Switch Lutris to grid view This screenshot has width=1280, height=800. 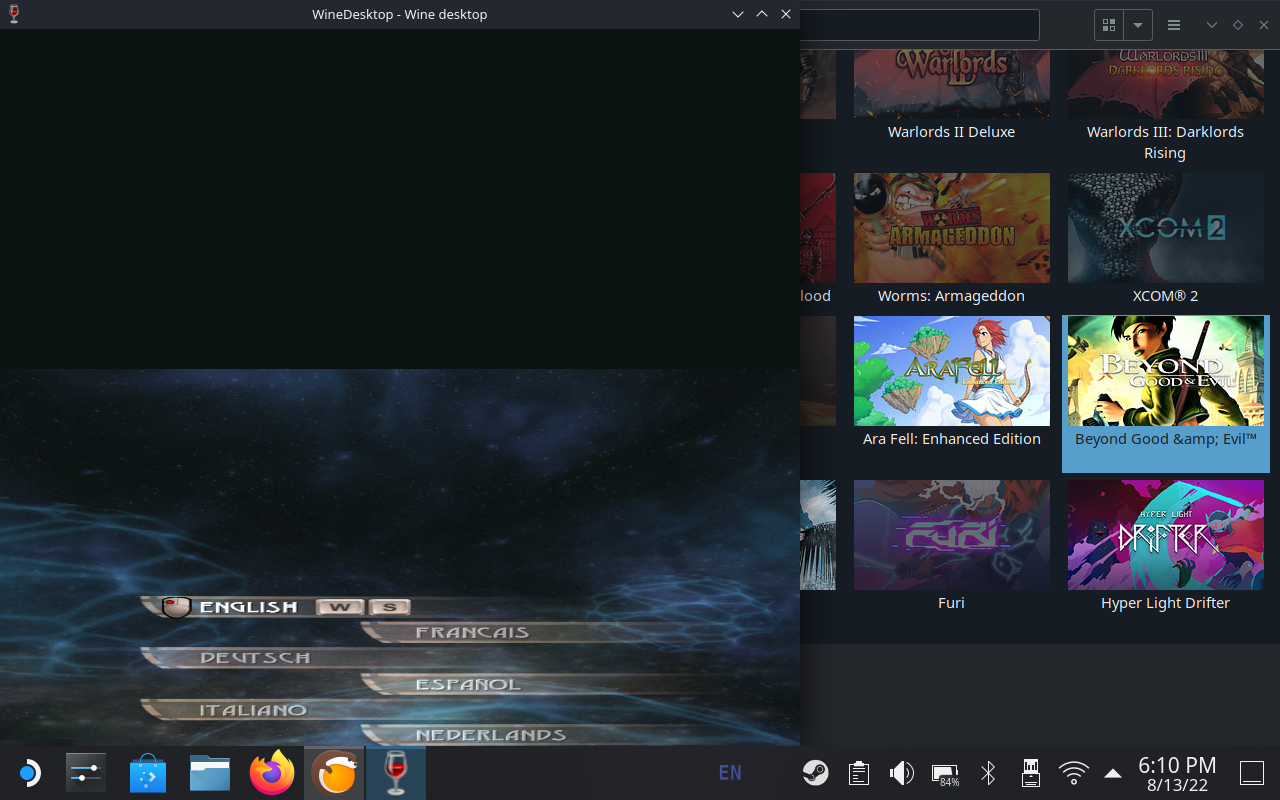pos(1109,25)
